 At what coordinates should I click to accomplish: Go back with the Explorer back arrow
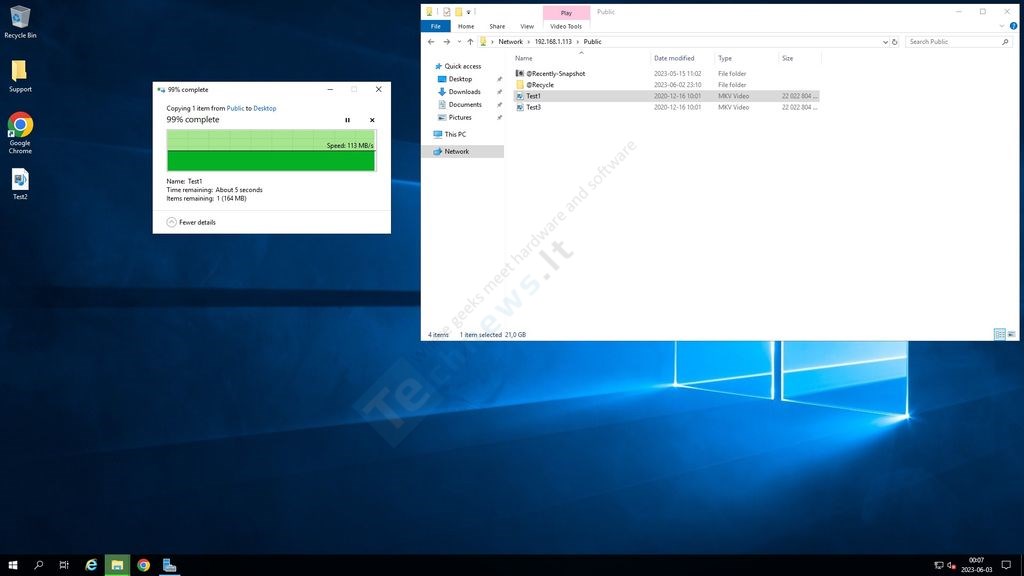click(x=431, y=42)
